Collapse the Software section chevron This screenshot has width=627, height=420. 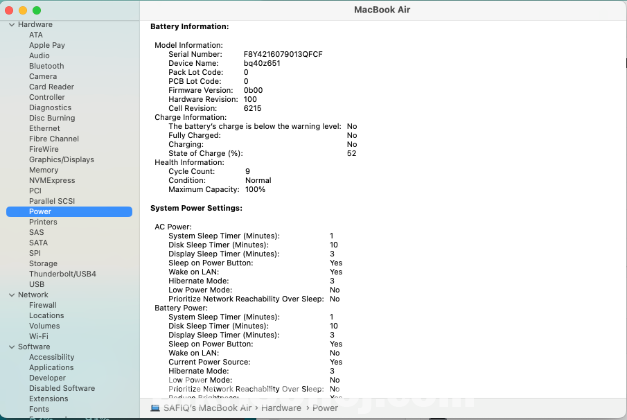12,347
